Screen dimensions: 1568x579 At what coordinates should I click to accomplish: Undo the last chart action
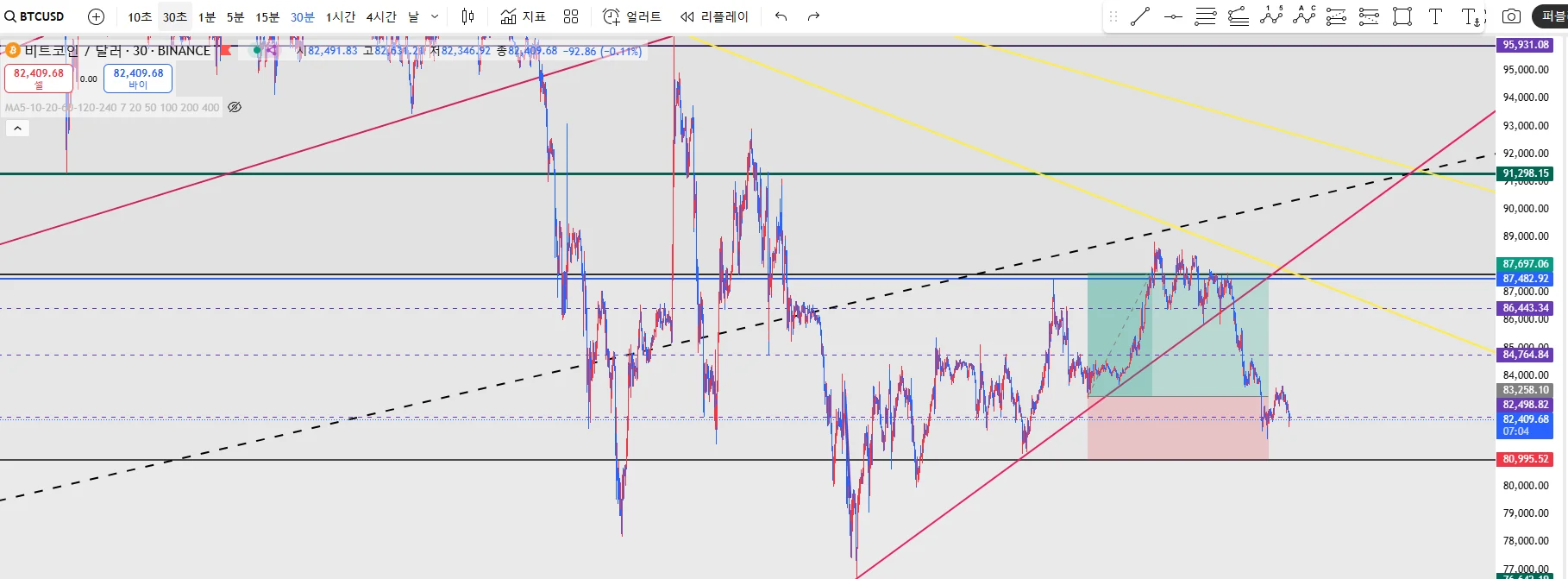(x=781, y=16)
